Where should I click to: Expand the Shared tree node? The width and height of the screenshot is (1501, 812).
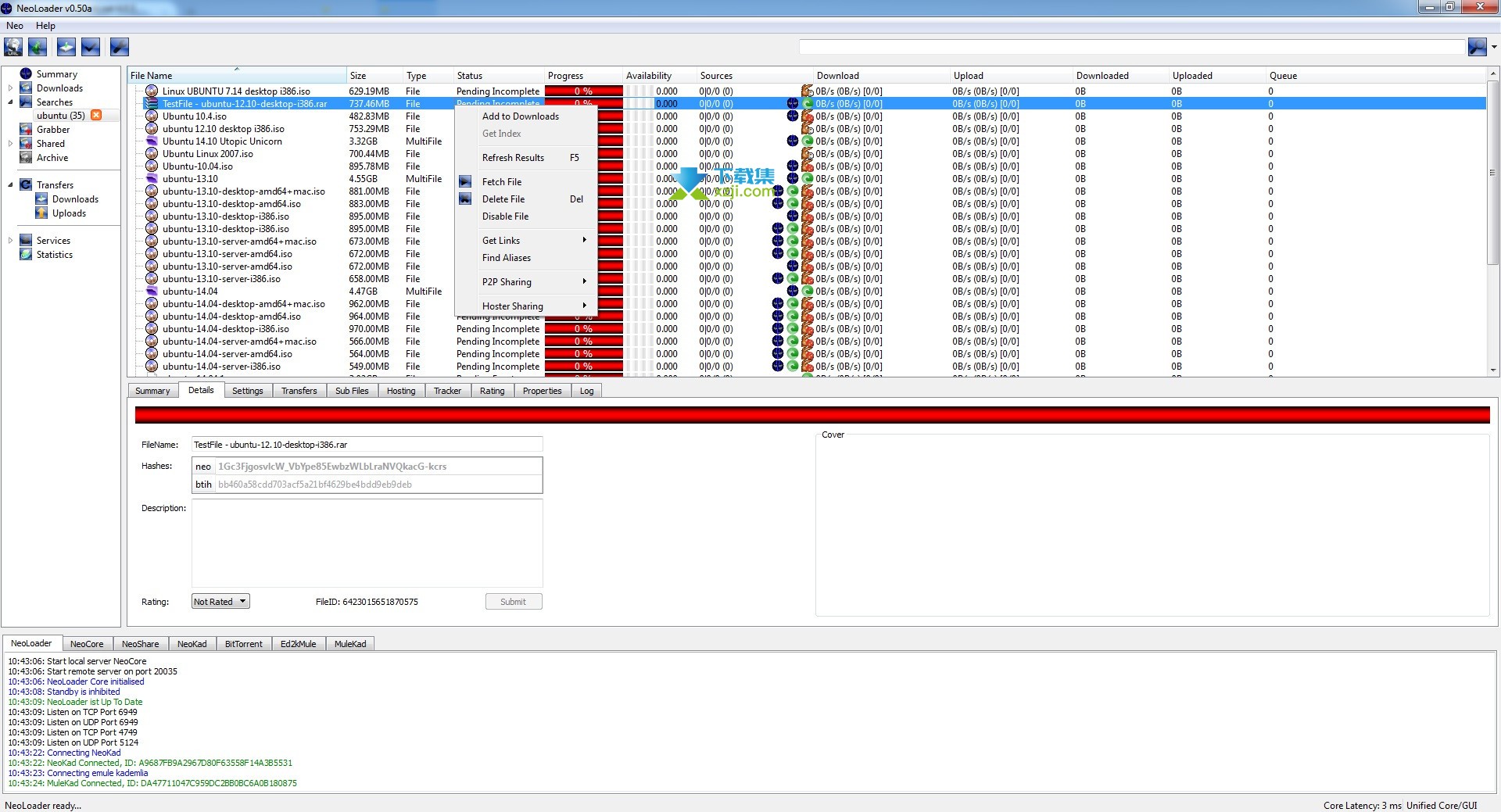(10, 144)
